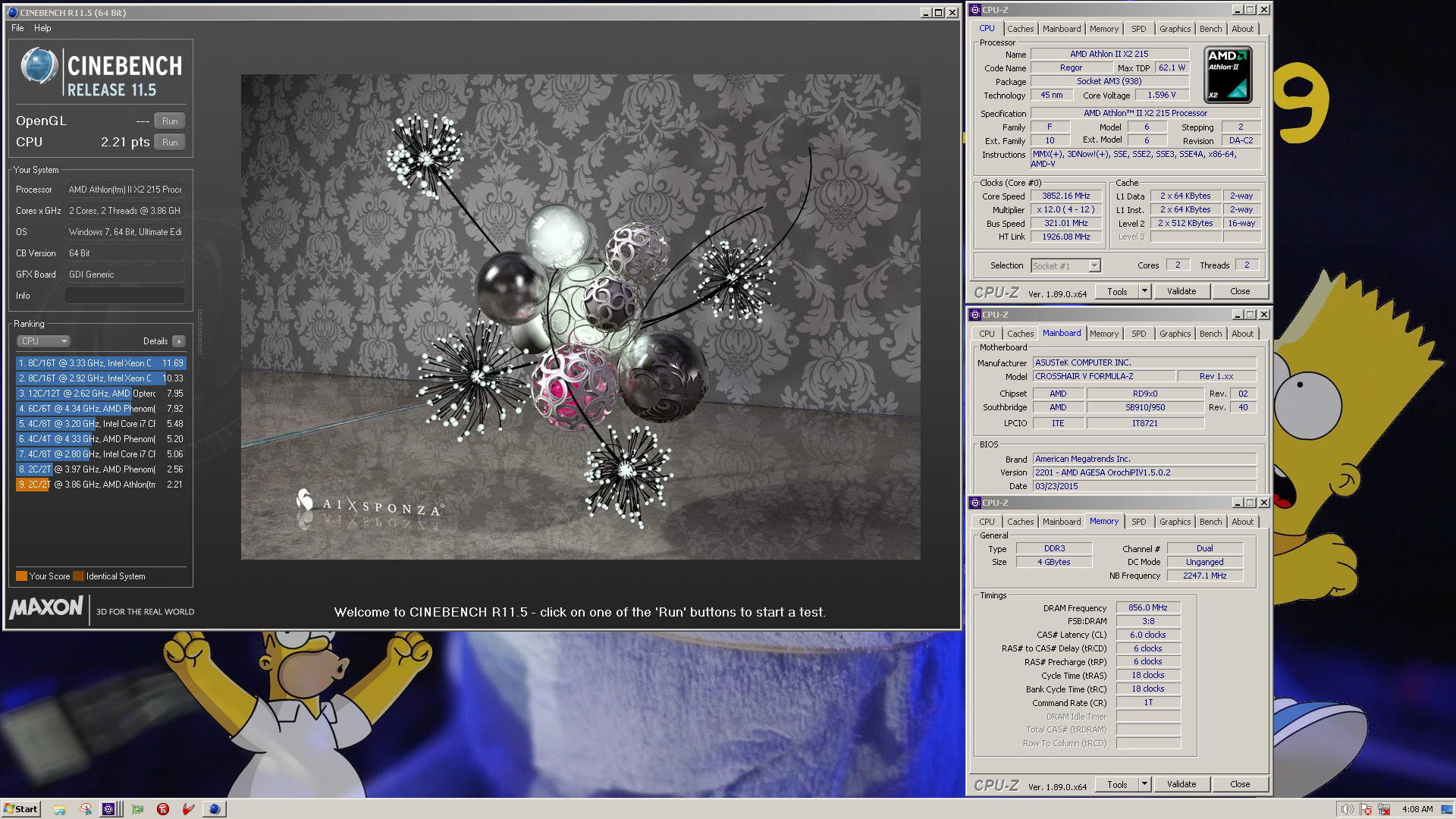Launch Snipping Tool from taskbar

pos(86,809)
